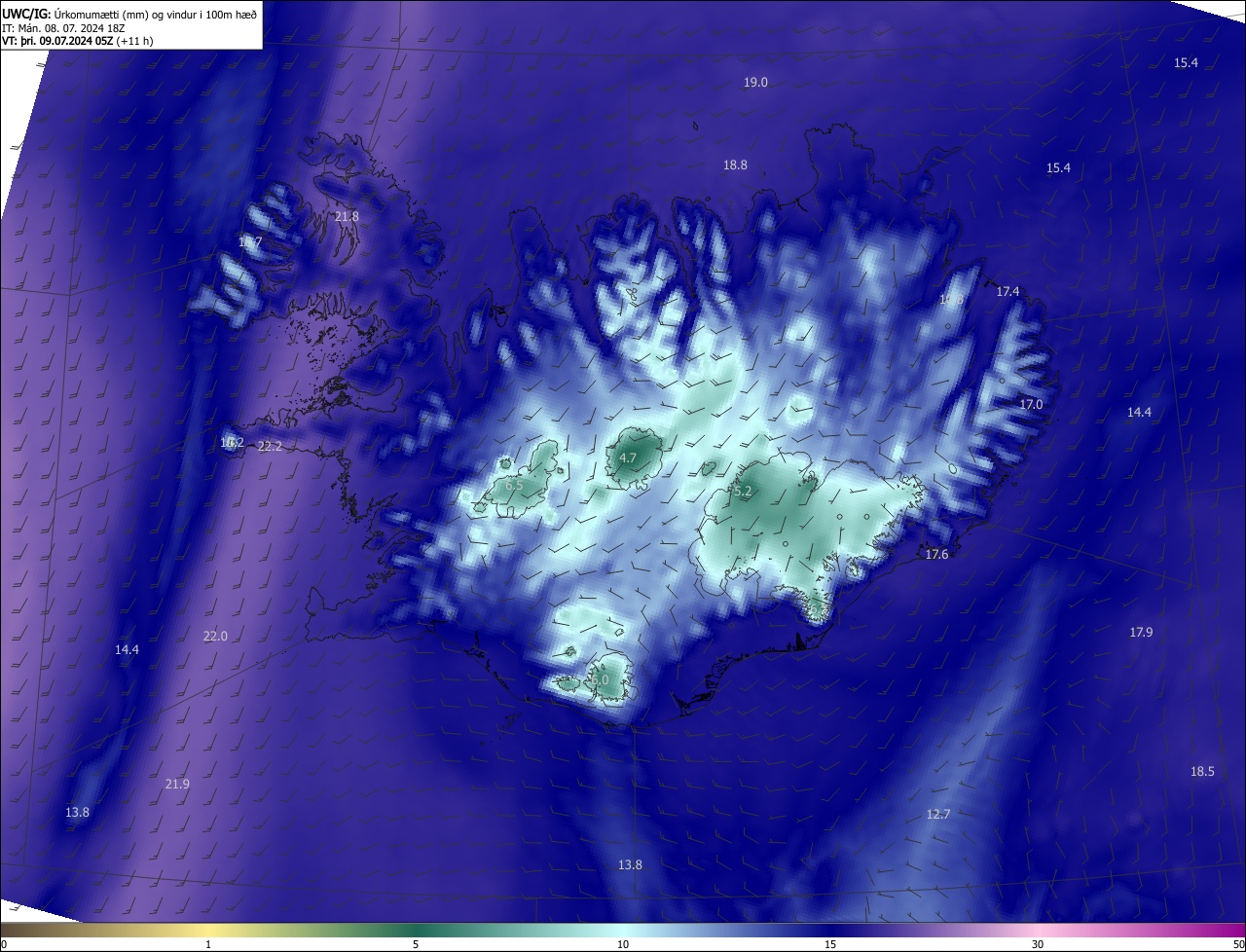Click the 17.0 value label on the map

tap(1031, 404)
